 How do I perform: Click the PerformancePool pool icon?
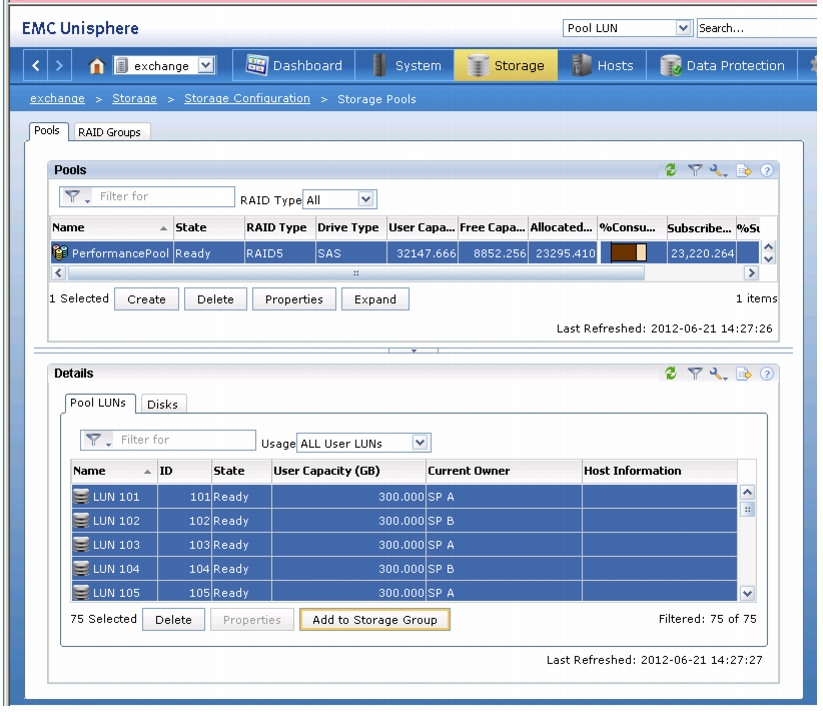(60, 253)
